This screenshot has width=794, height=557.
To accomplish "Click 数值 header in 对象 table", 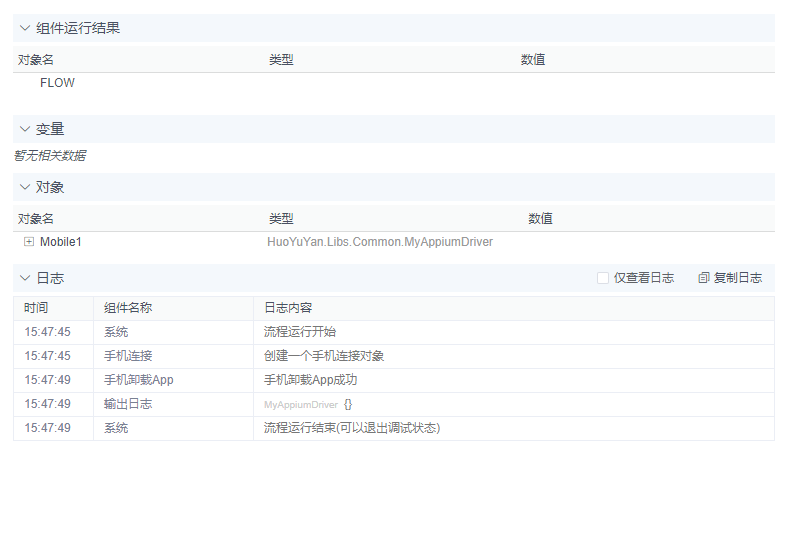I will click(x=540, y=219).
